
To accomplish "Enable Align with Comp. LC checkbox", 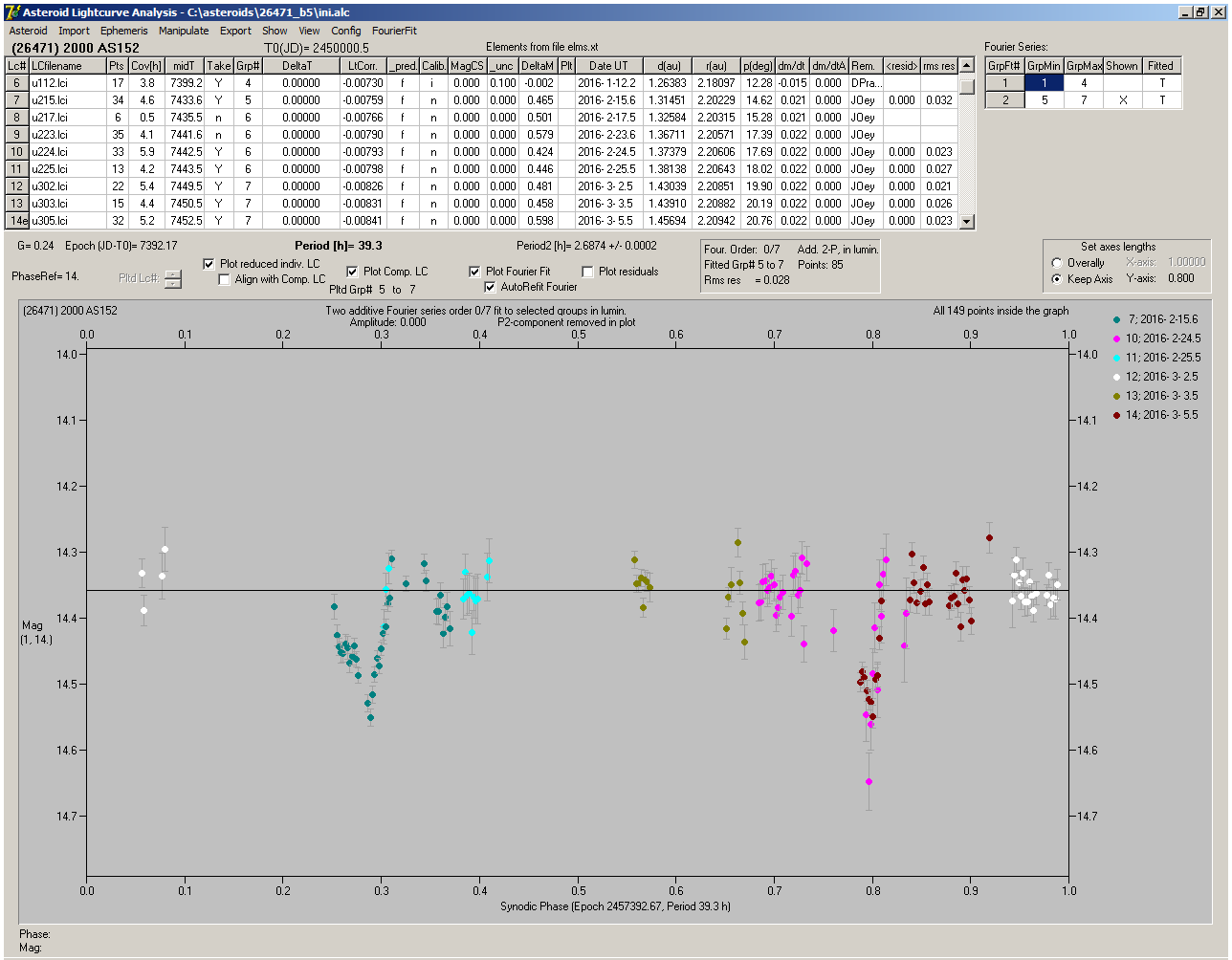I will point(225,279).
